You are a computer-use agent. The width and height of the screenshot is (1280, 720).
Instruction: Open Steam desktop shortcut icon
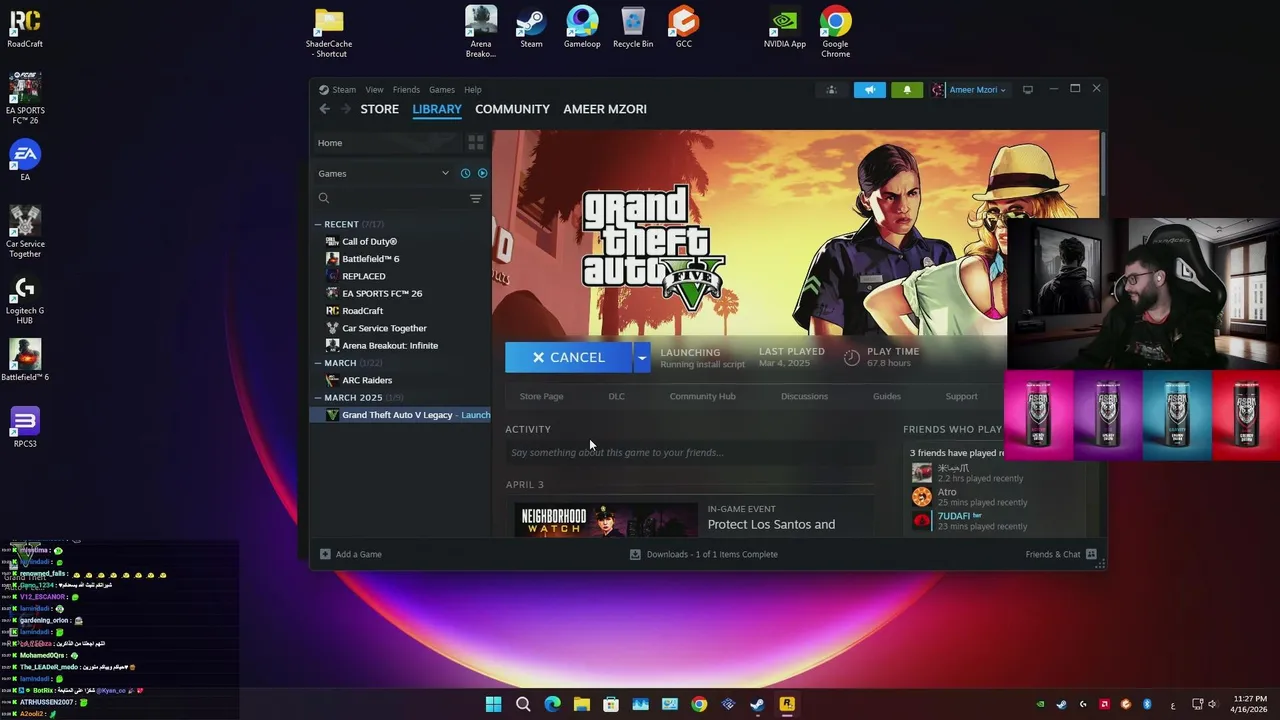point(531,27)
